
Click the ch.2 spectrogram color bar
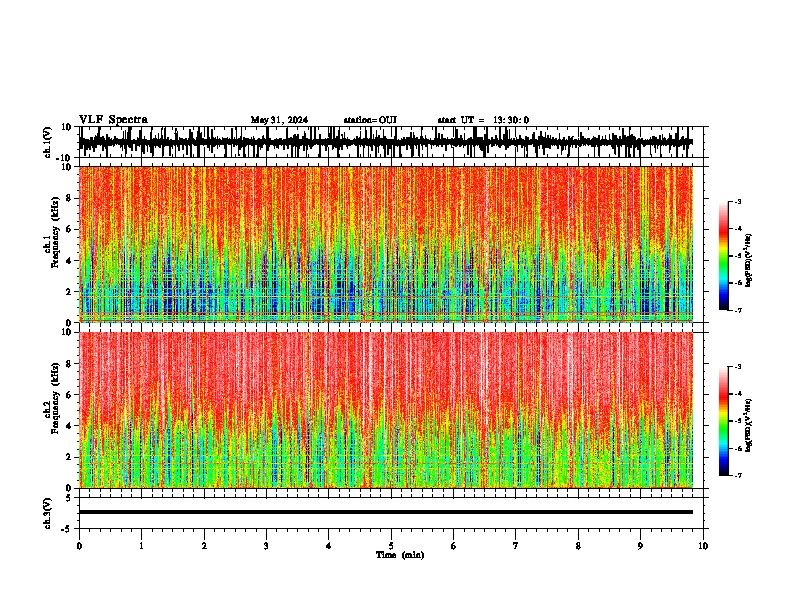724,421
